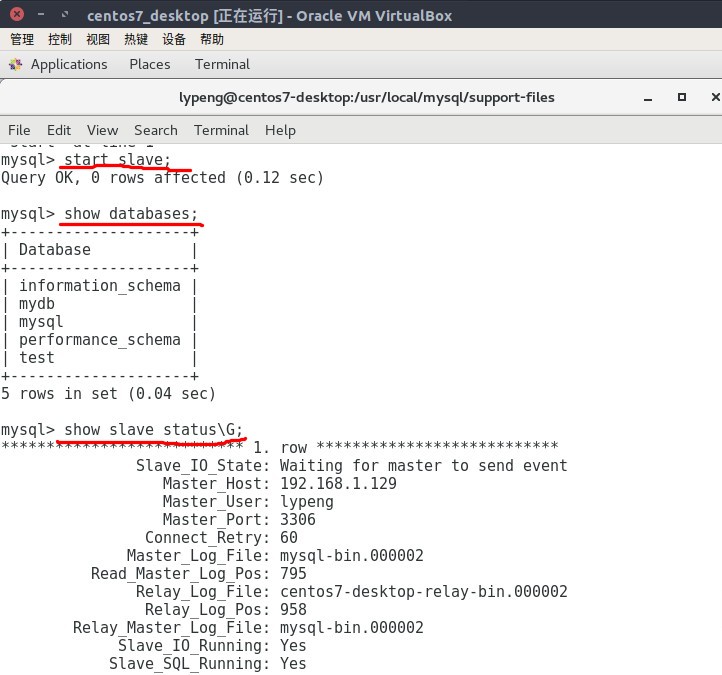722x675 pixels.
Task: Open the terminal's Search menu
Action: [x=155, y=130]
